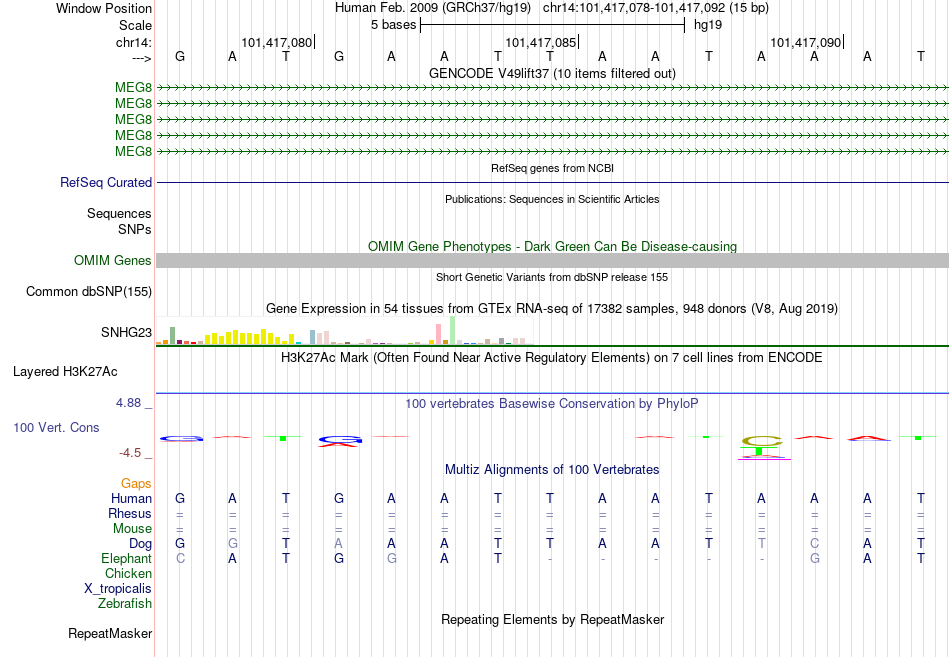Click the chr14: ruler label
This screenshot has height=657, width=950.
coord(134,42)
